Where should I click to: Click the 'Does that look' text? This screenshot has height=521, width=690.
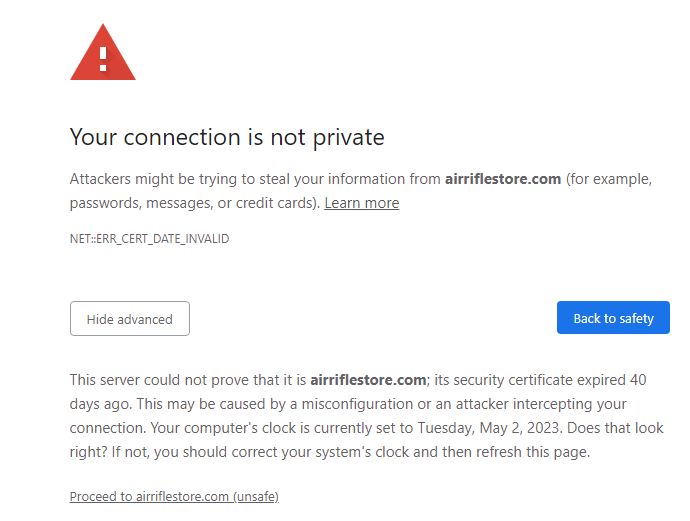(x=615, y=428)
